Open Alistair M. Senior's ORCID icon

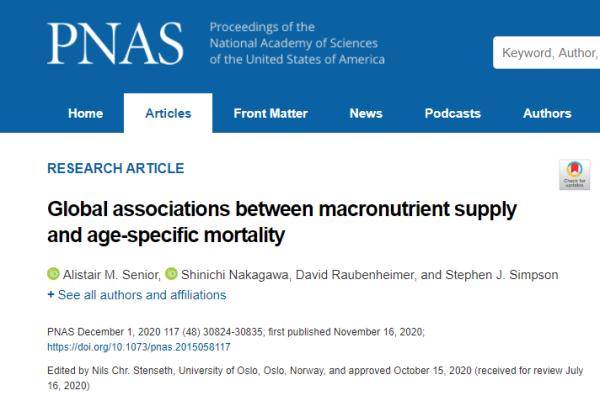pos(53,274)
